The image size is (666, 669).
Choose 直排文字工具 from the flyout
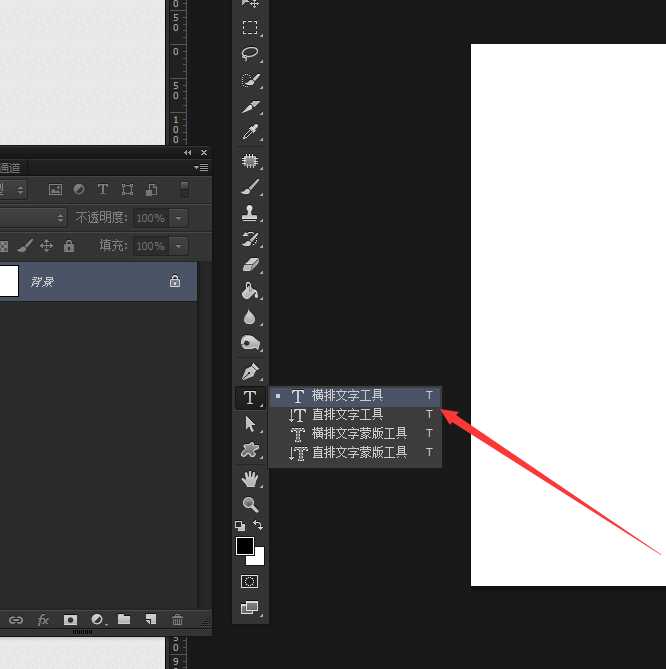[347, 414]
